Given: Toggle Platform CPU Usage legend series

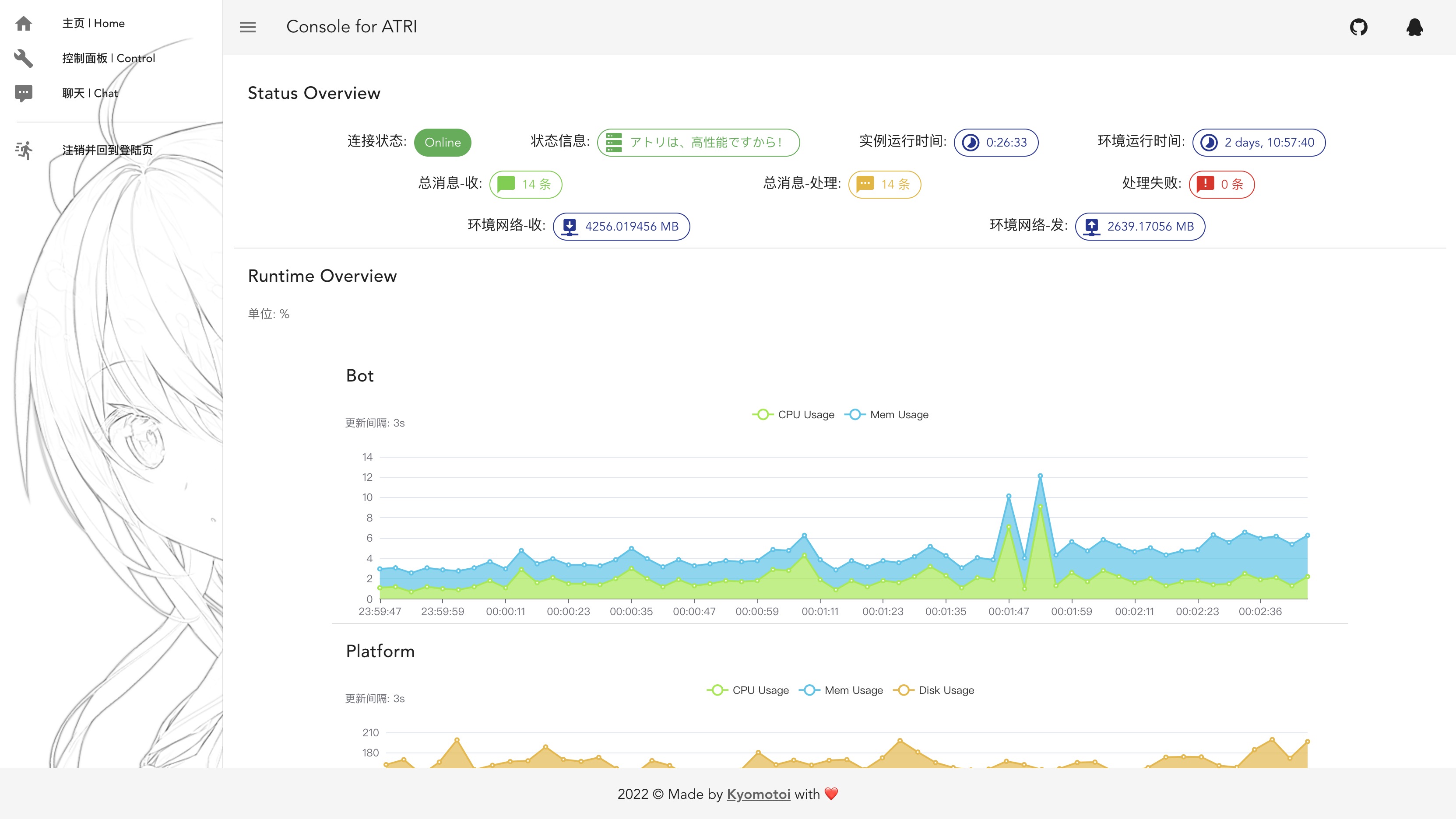Looking at the screenshot, I should point(748,690).
